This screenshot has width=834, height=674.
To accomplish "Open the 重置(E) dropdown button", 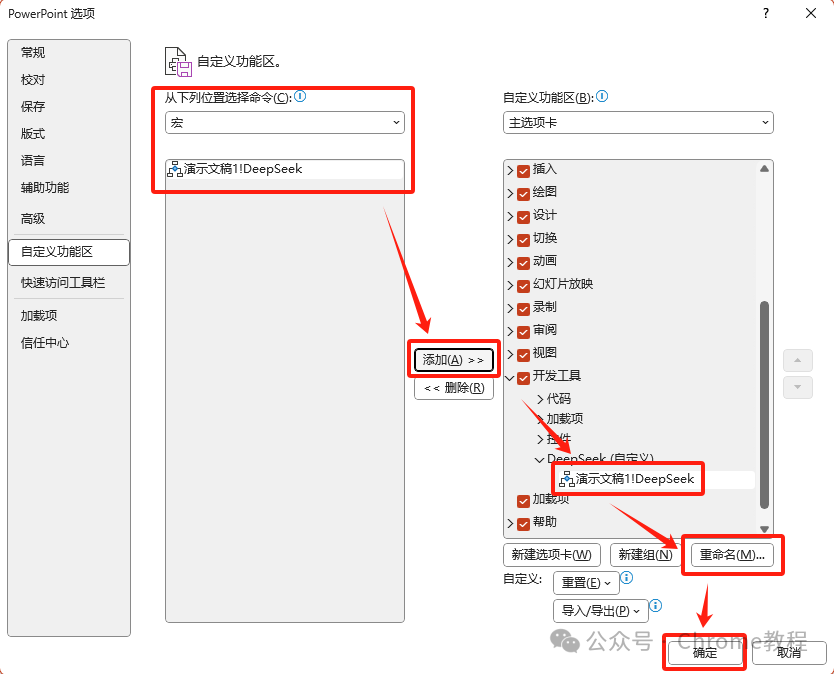I will (586, 583).
